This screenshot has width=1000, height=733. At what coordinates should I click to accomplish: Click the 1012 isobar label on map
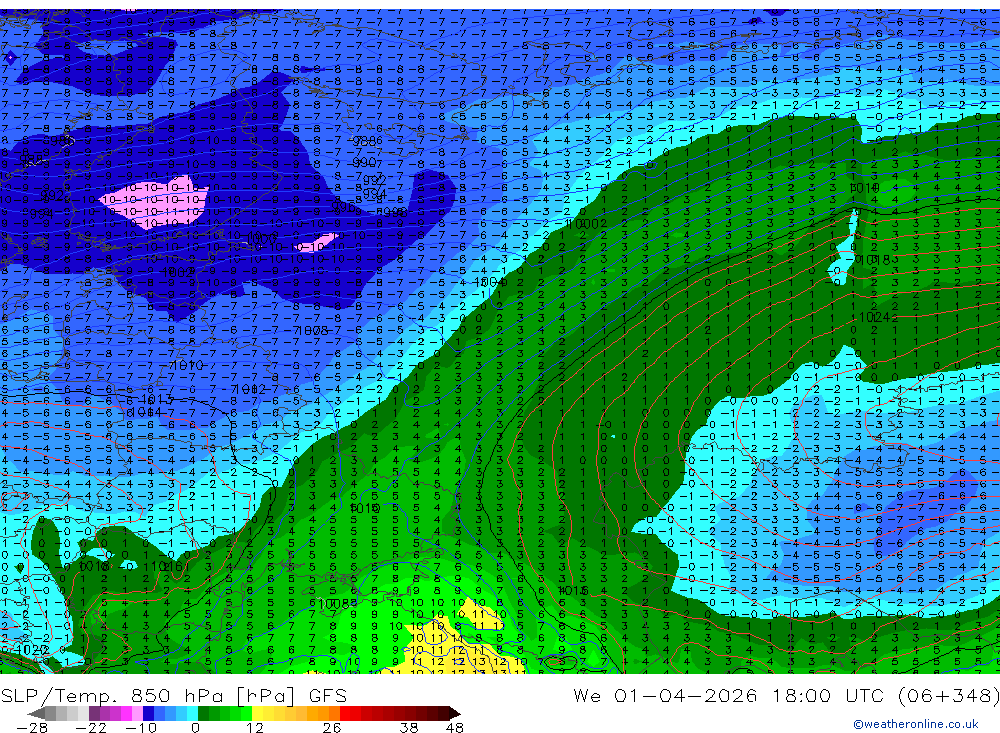click(x=249, y=389)
